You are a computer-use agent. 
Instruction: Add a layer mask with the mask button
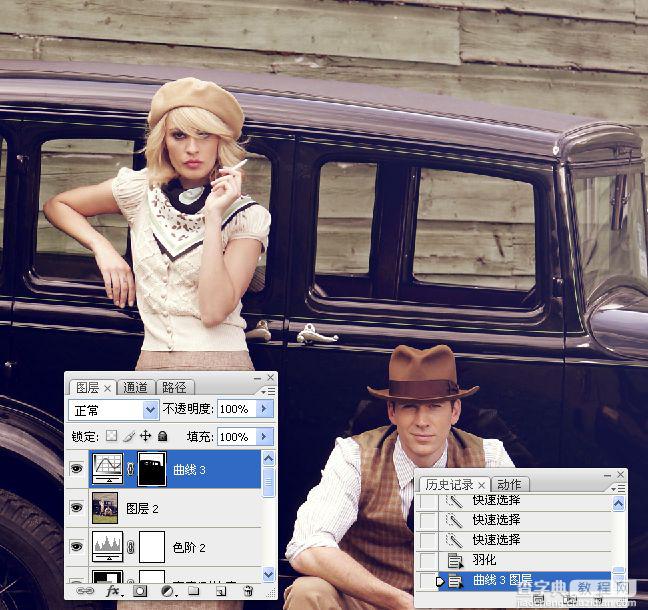(140, 591)
